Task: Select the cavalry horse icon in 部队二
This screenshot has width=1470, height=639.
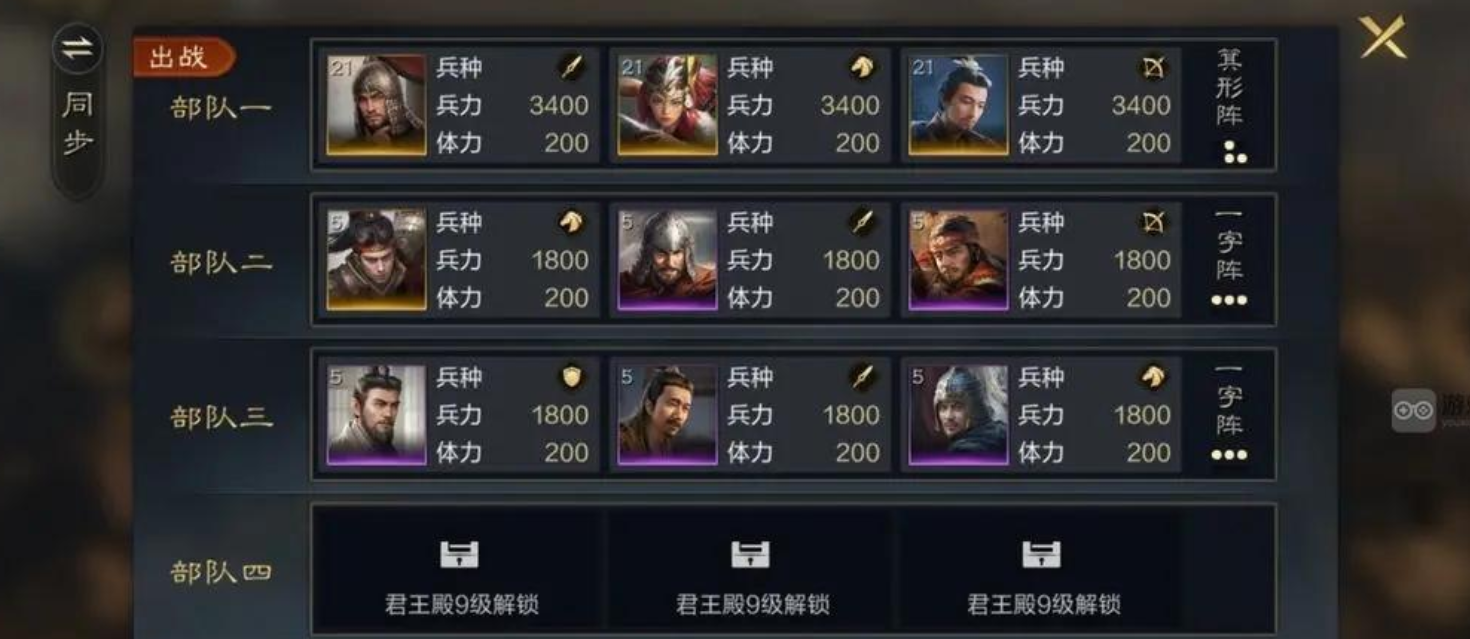Action: (x=572, y=222)
